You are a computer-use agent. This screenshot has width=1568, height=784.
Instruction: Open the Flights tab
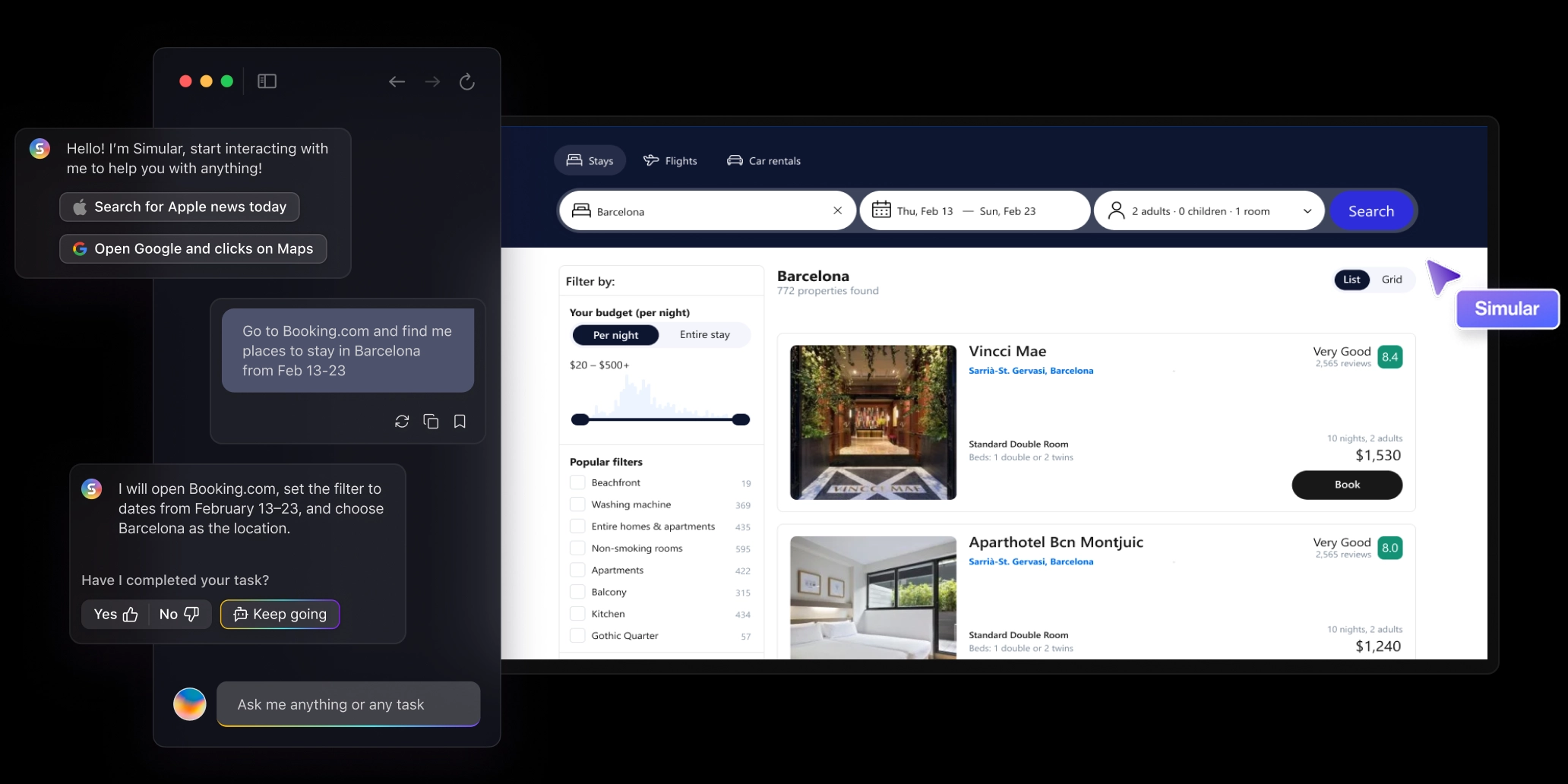(x=670, y=161)
